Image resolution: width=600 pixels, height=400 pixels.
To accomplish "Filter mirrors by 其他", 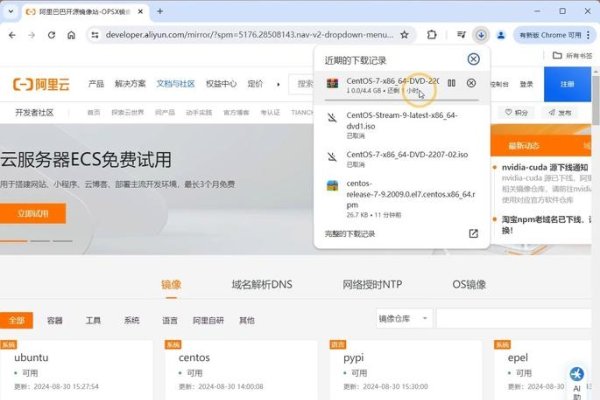I will pyautogui.click(x=247, y=320).
